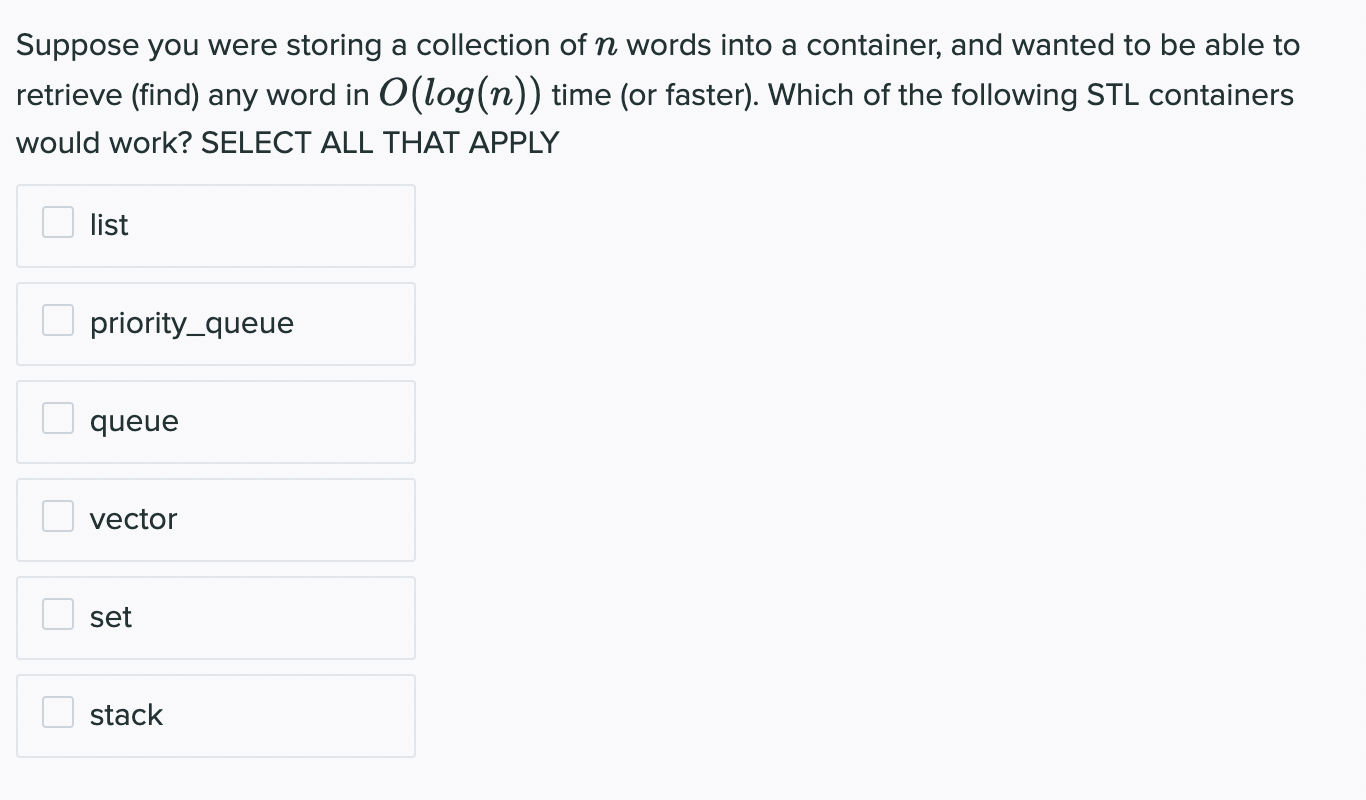Click the label text reading list
This screenshot has width=1366, height=800.
coord(108,225)
